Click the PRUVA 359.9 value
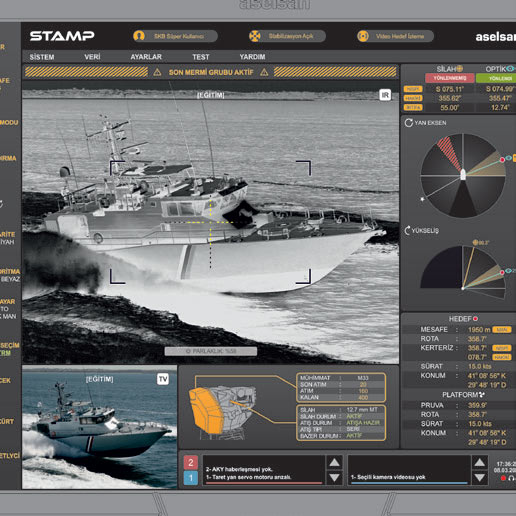Image resolution: width=516 pixels, height=516 pixels. [477, 405]
